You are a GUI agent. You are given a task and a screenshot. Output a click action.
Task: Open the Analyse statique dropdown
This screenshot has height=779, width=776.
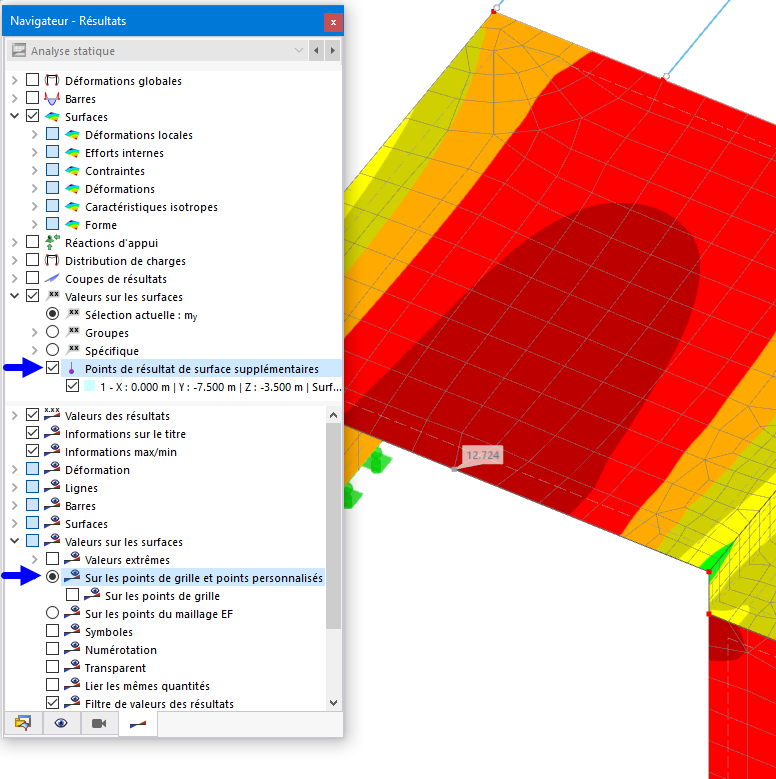(x=299, y=51)
